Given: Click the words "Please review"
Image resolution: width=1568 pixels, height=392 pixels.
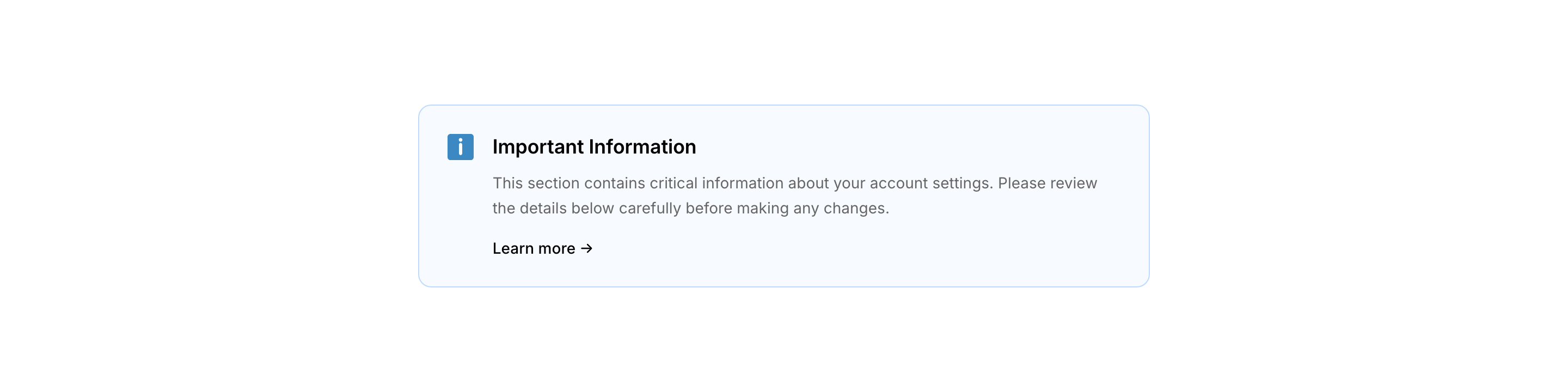Looking at the screenshot, I should click(x=1047, y=183).
